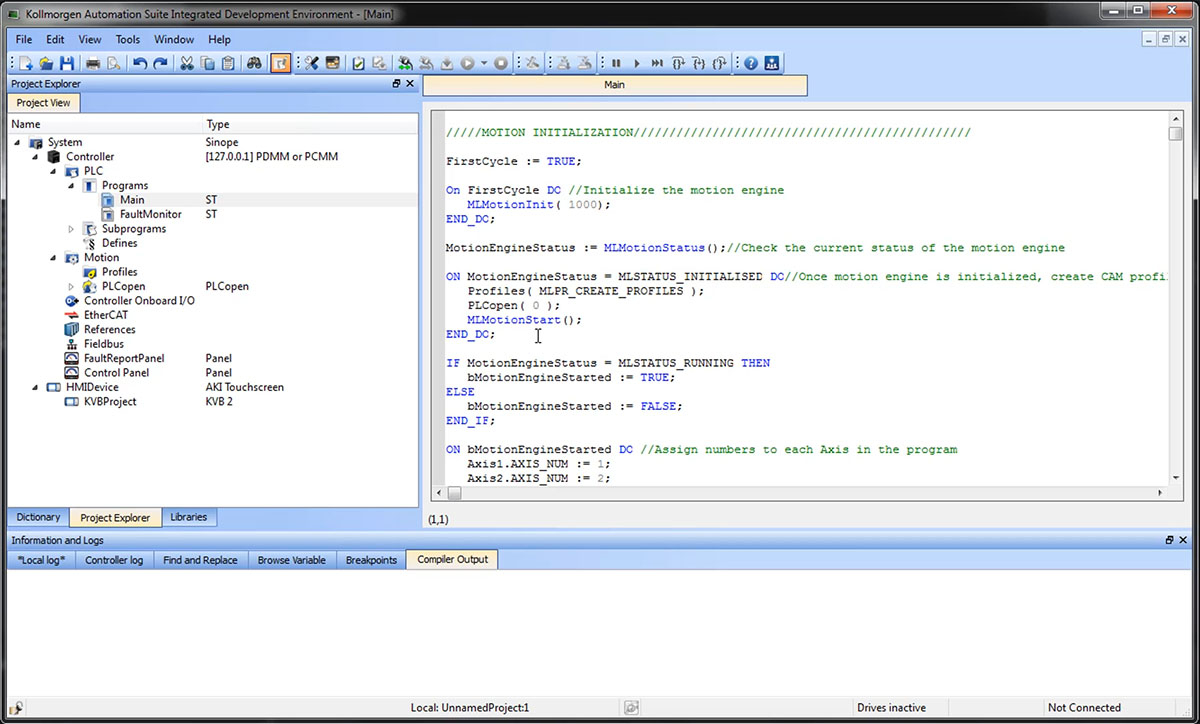1200x724 pixels.
Task: Open the Edit menu
Action: click(x=55, y=40)
